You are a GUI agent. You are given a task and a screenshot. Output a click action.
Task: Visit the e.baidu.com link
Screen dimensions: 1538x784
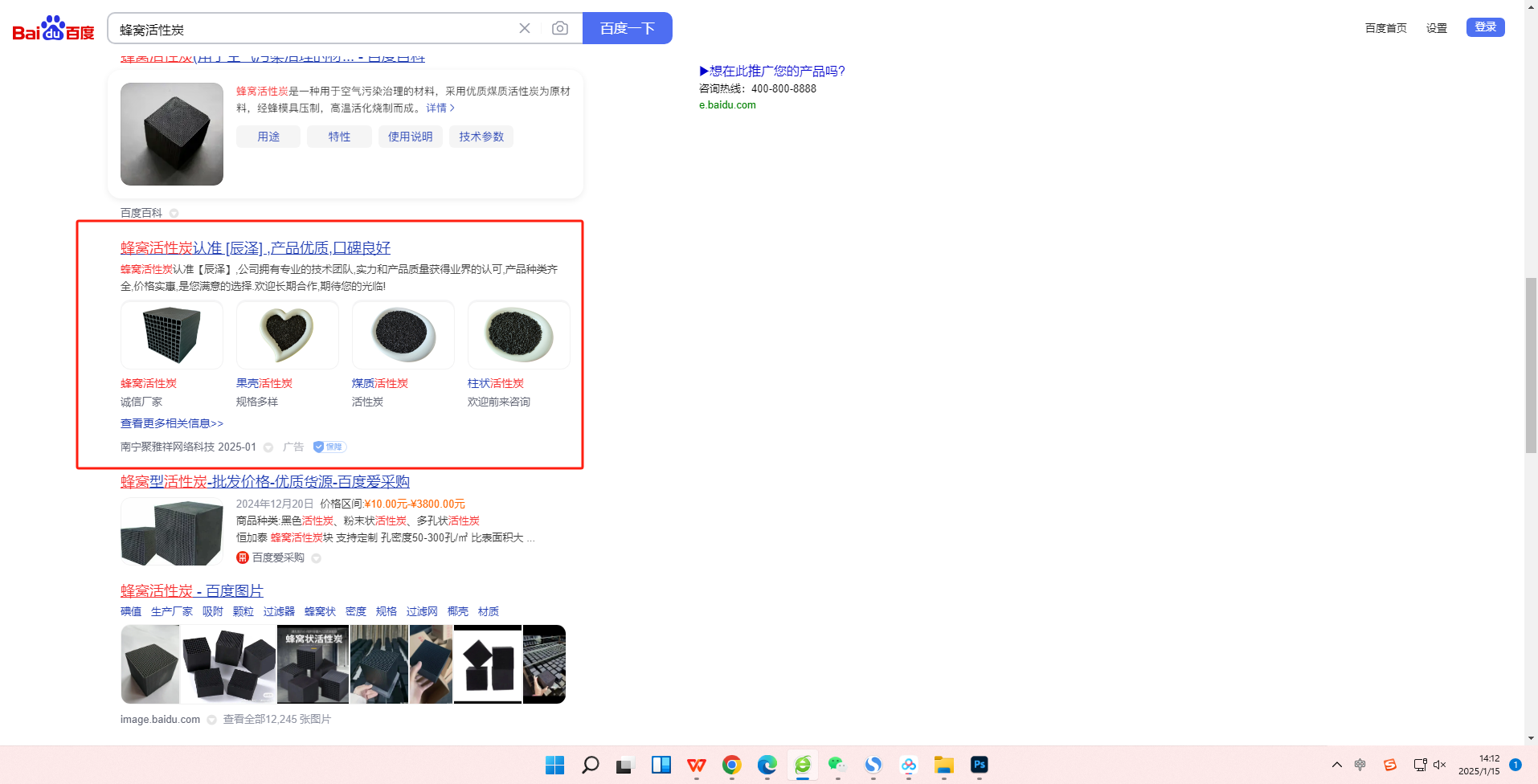click(727, 105)
